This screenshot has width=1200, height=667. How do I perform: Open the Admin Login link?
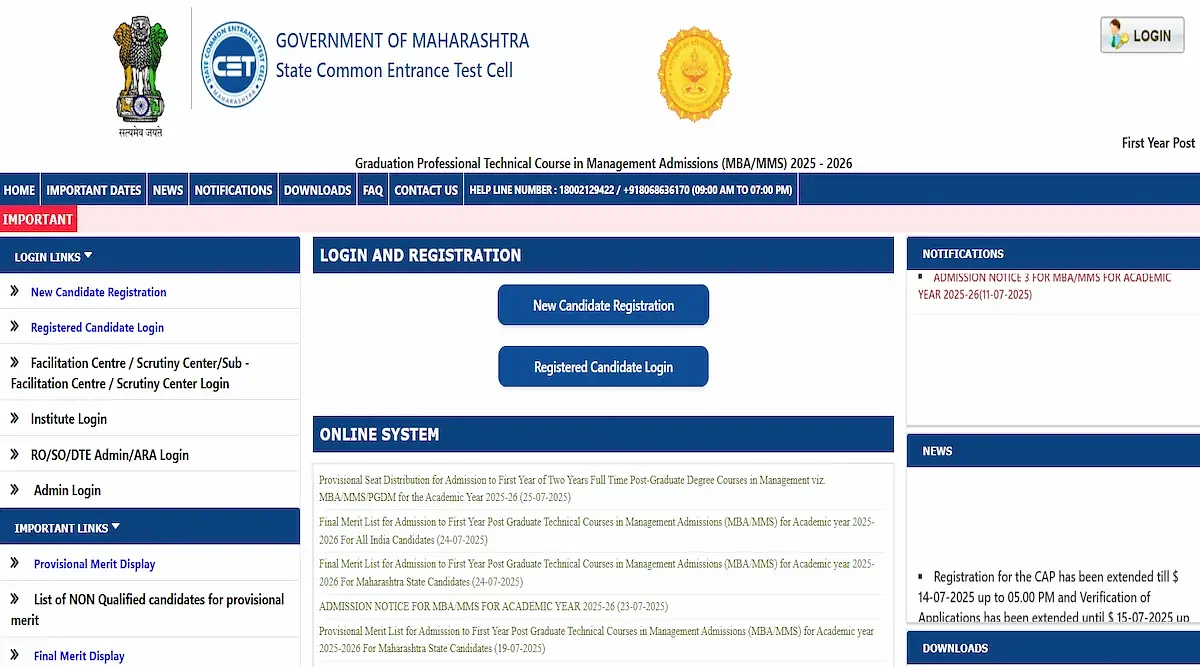coord(67,490)
